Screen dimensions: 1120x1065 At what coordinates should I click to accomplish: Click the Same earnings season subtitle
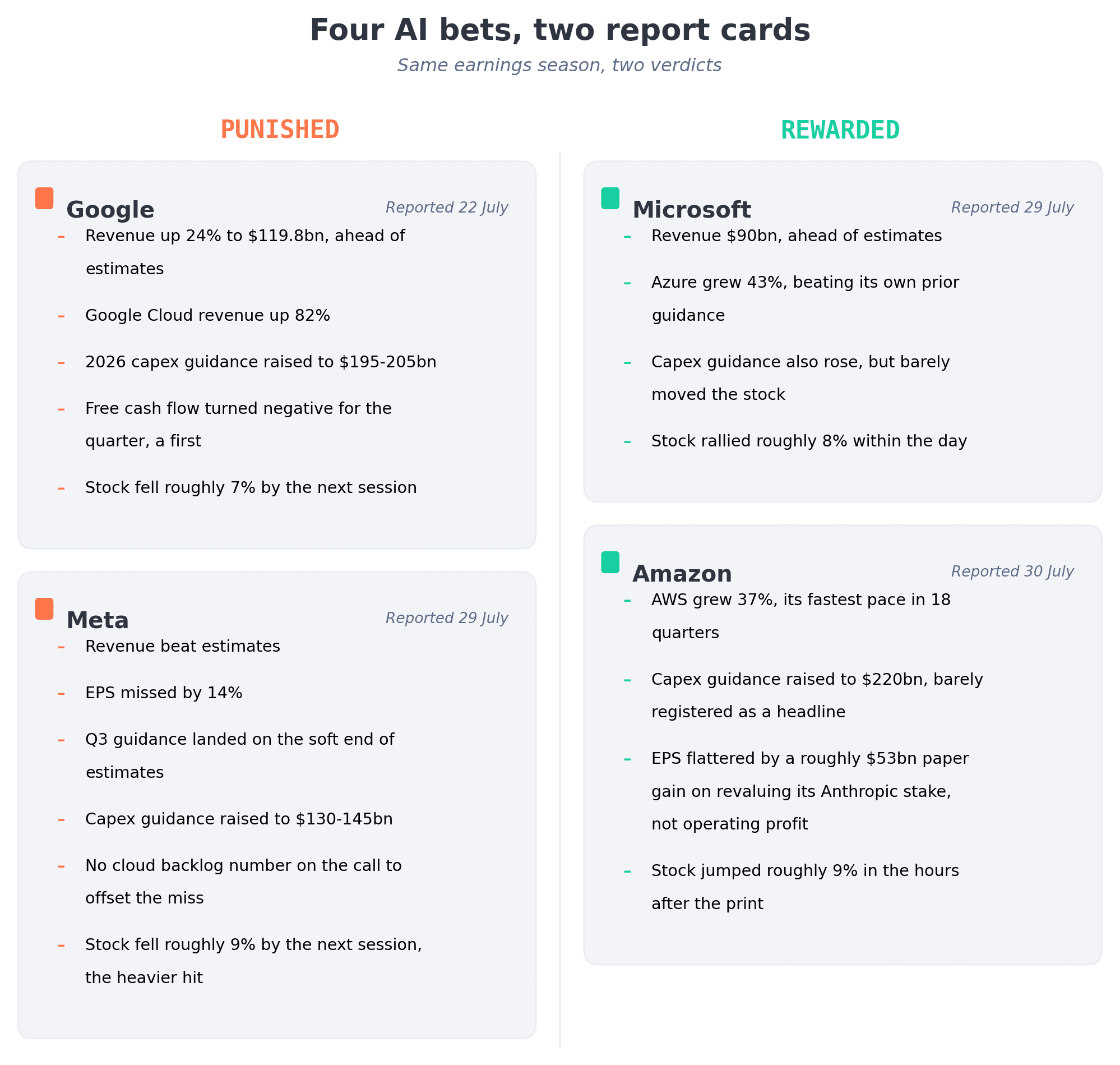(x=559, y=66)
